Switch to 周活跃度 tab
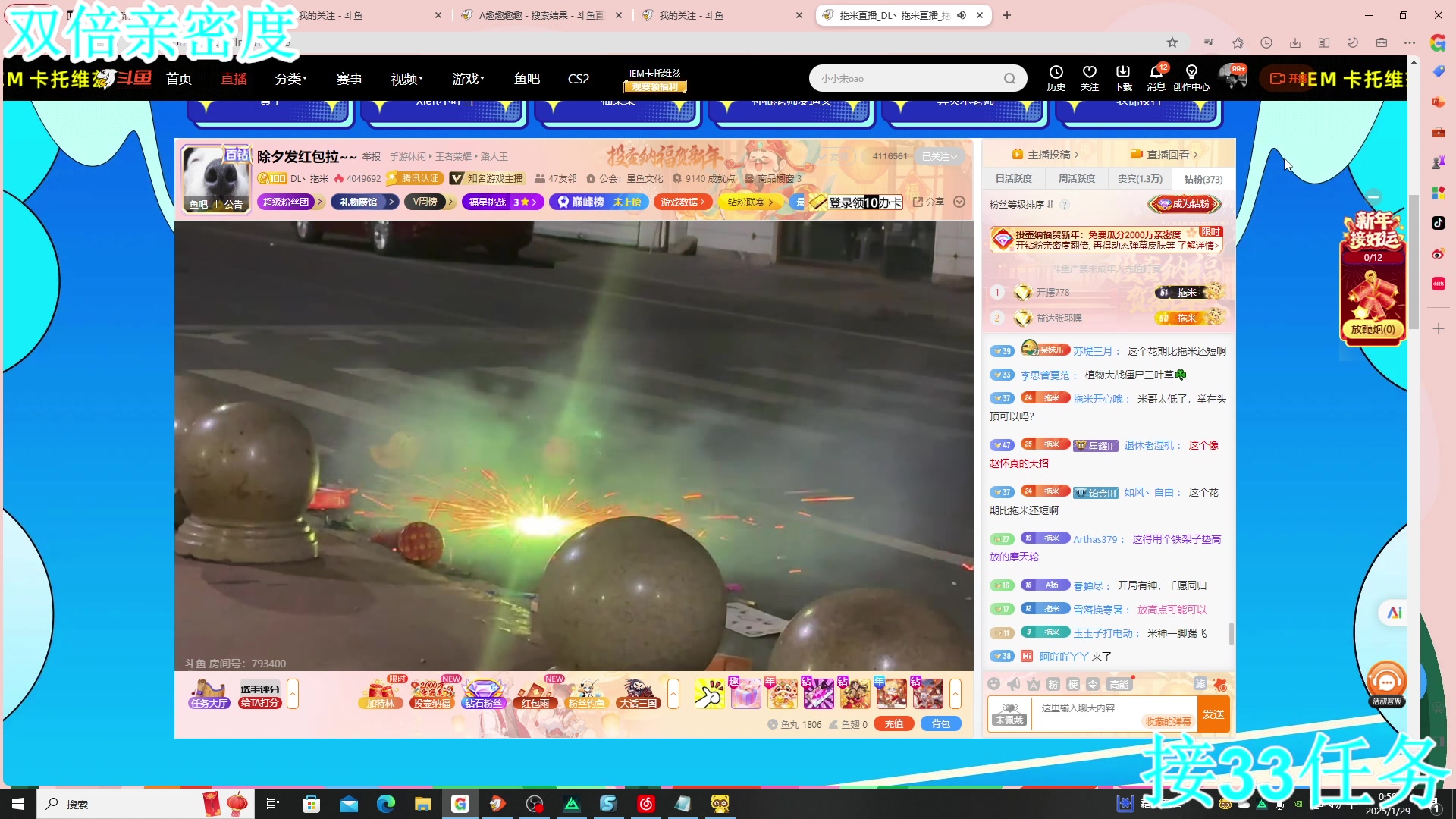This screenshot has width=1456, height=819. click(x=1077, y=179)
